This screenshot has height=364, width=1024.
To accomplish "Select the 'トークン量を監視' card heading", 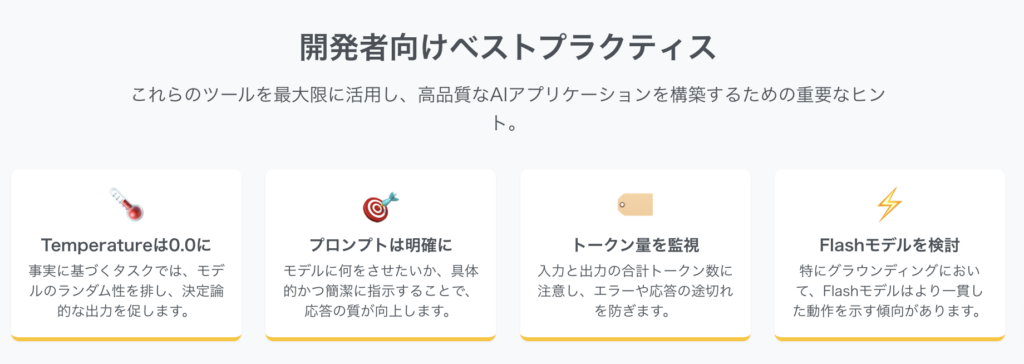I will coord(635,246).
